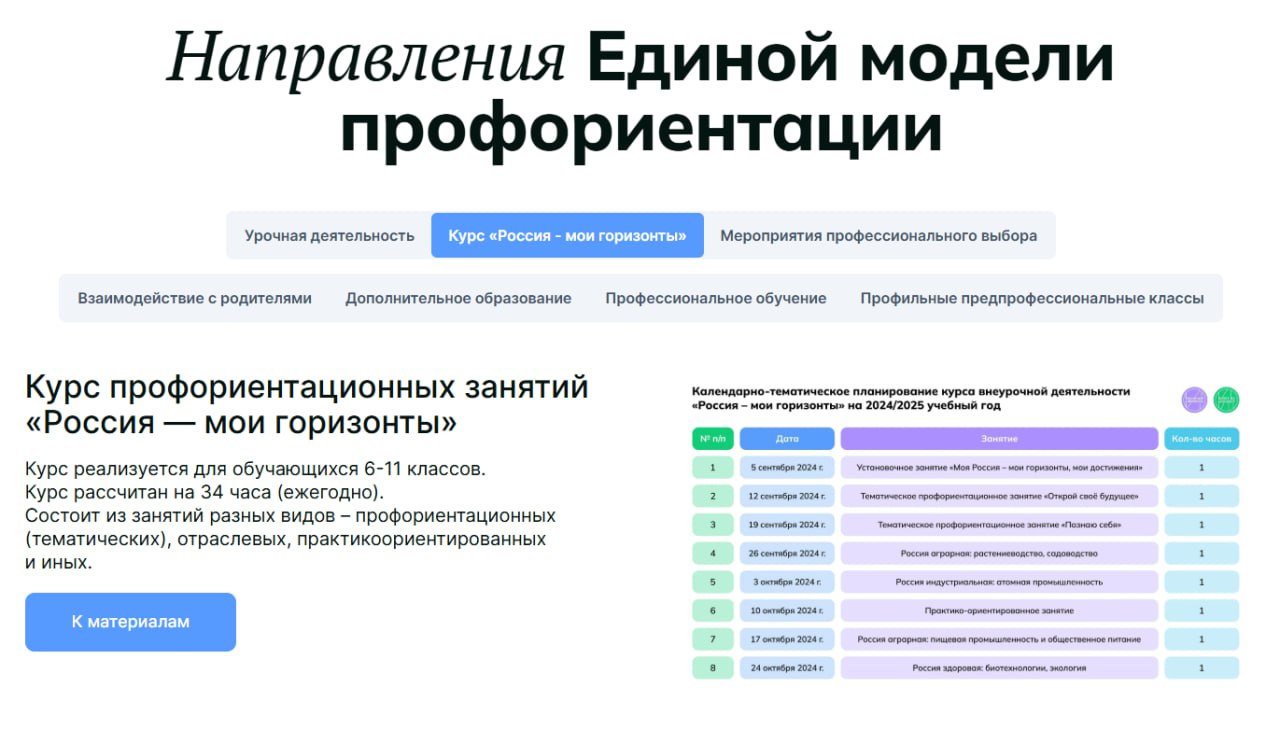
Task: Go to «Профессиональное обучение» tab
Action: (715, 298)
